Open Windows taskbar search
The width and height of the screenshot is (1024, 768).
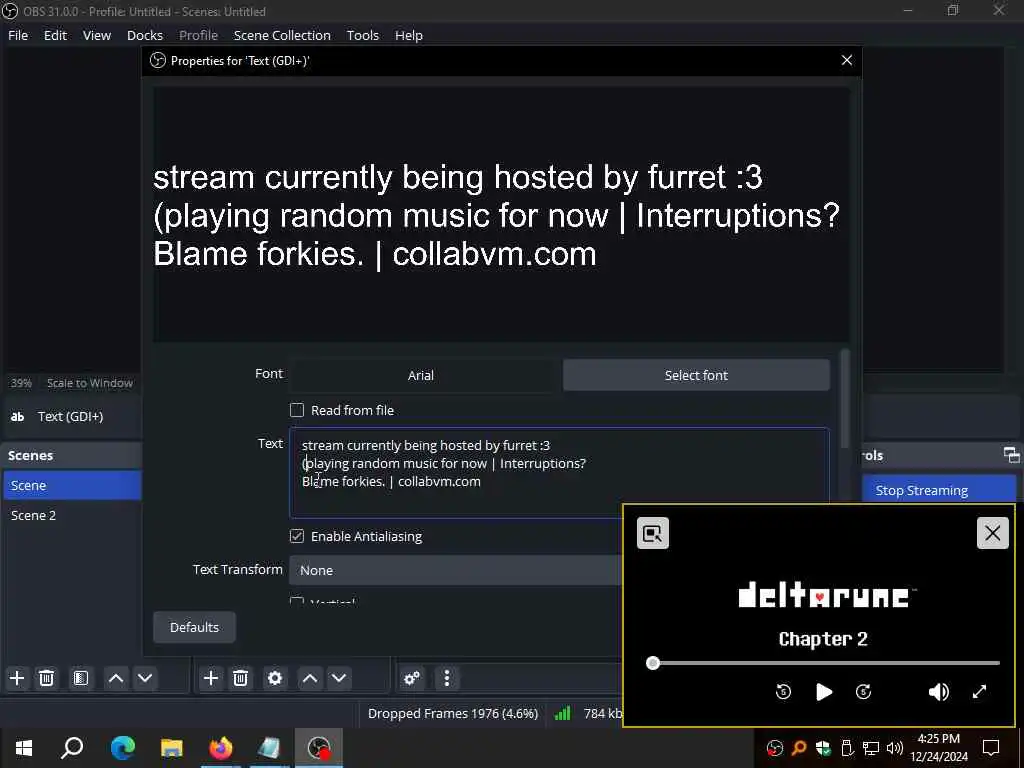click(x=72, y=747)
